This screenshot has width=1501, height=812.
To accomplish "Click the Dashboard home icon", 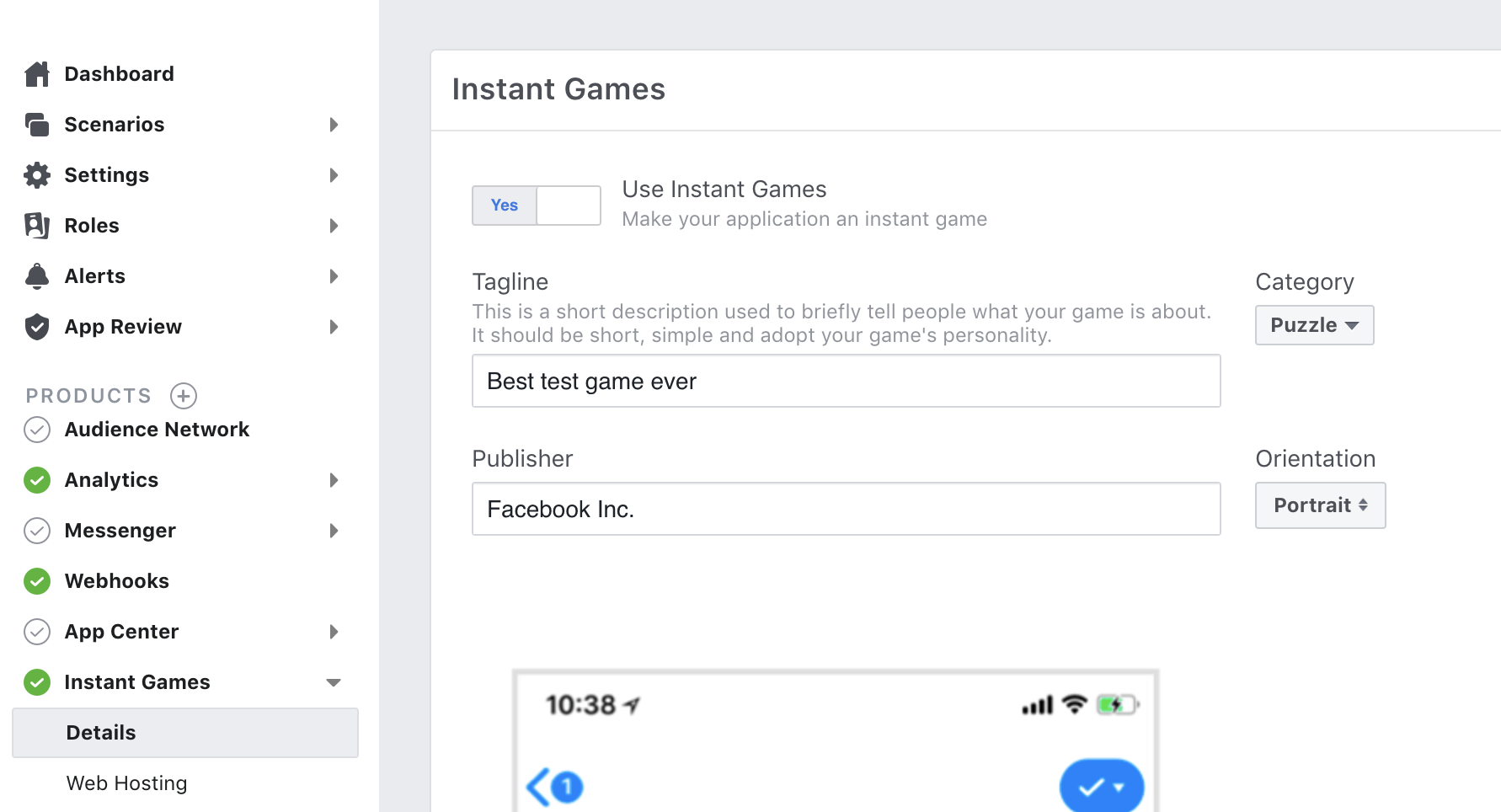I will coord(37,74).
